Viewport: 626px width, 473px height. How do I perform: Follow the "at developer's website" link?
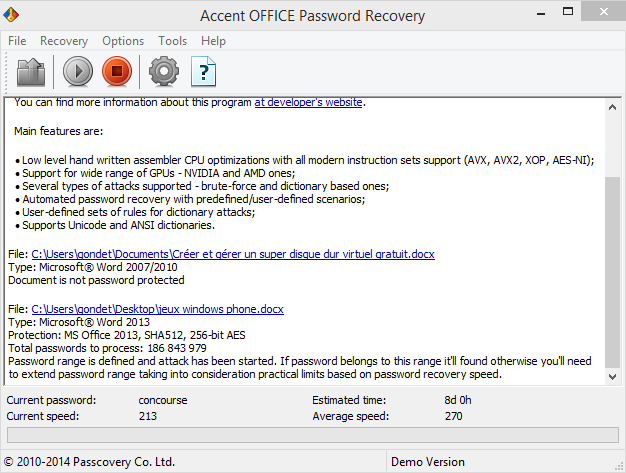click(308, 102)
